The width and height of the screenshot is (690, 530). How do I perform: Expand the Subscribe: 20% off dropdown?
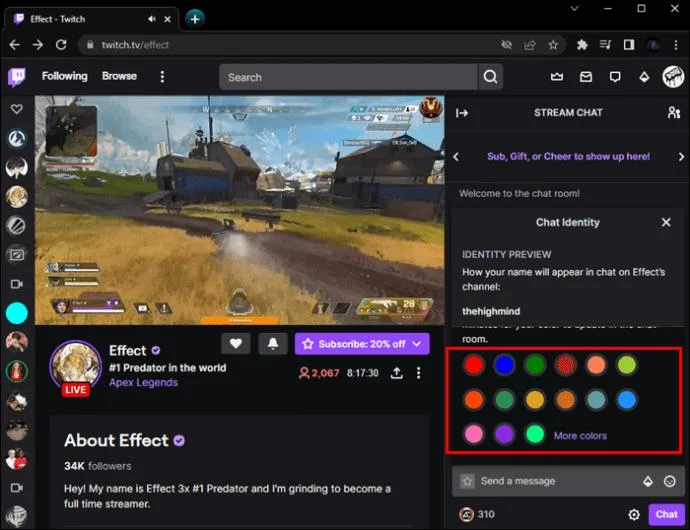[x=417, y=344]
